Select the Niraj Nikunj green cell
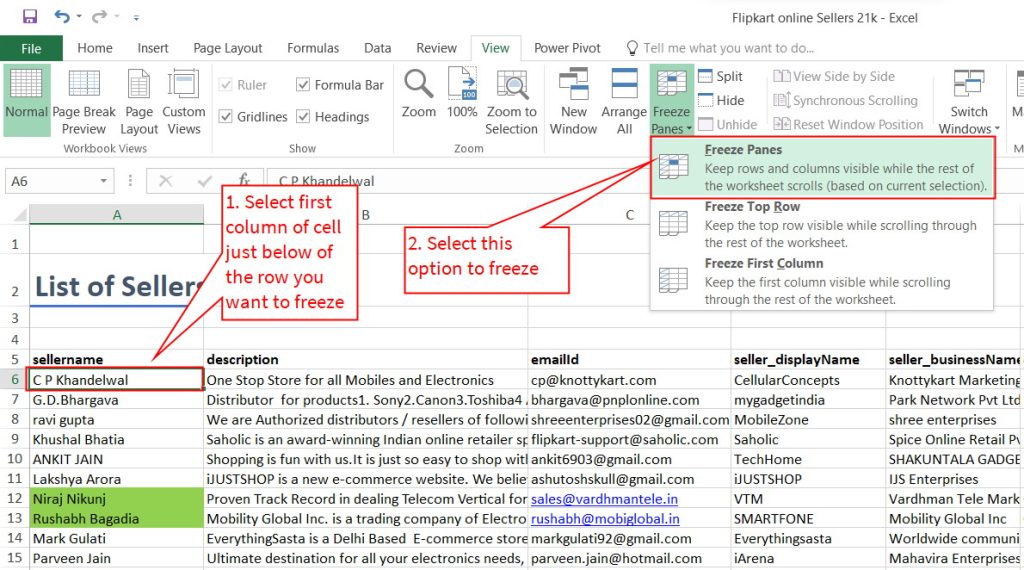The image size is (1024, 570). point(116,499)
